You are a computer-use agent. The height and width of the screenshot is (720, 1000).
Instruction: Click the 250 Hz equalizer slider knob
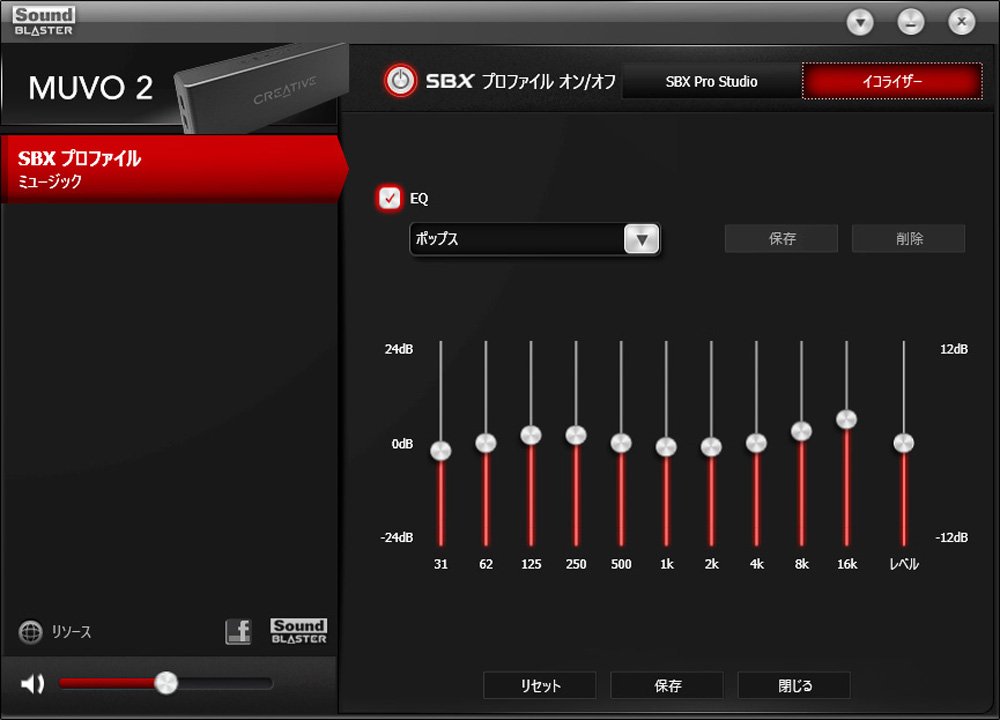576,435
